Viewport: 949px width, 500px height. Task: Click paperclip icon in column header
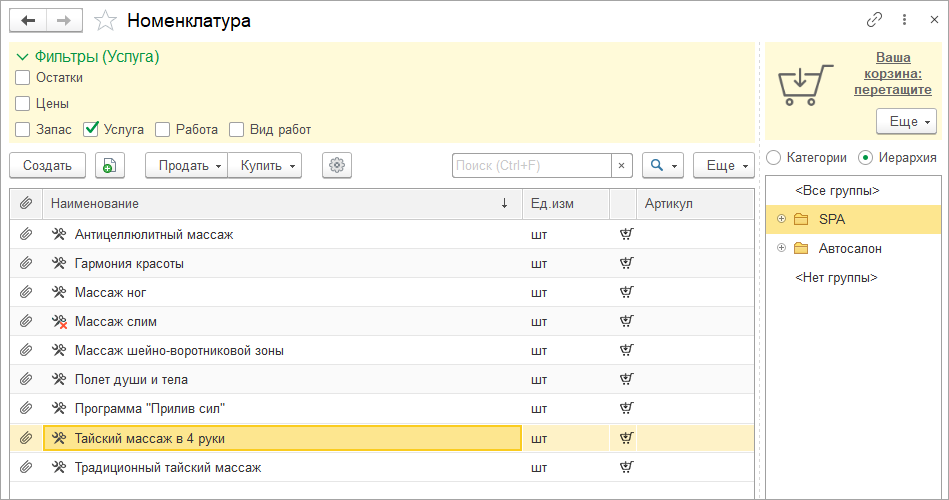26,204
